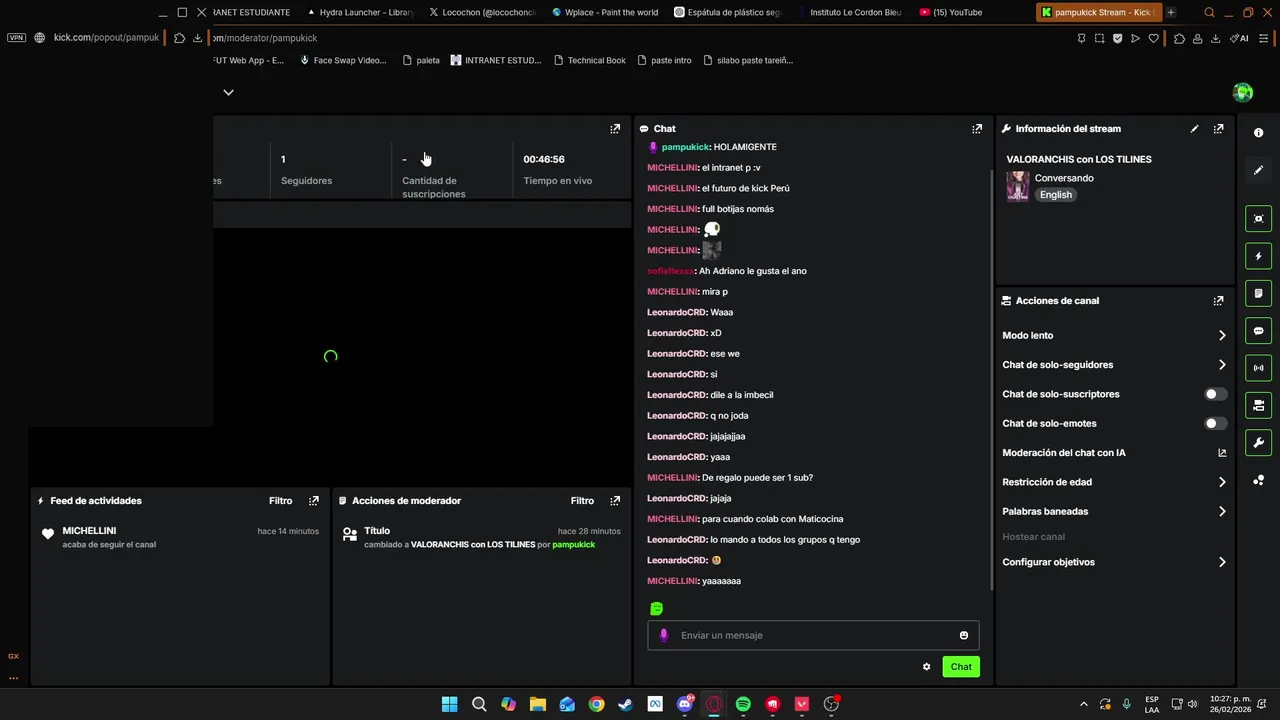Open Windows Start menu
1280x720 pixels.
(449, 704)
